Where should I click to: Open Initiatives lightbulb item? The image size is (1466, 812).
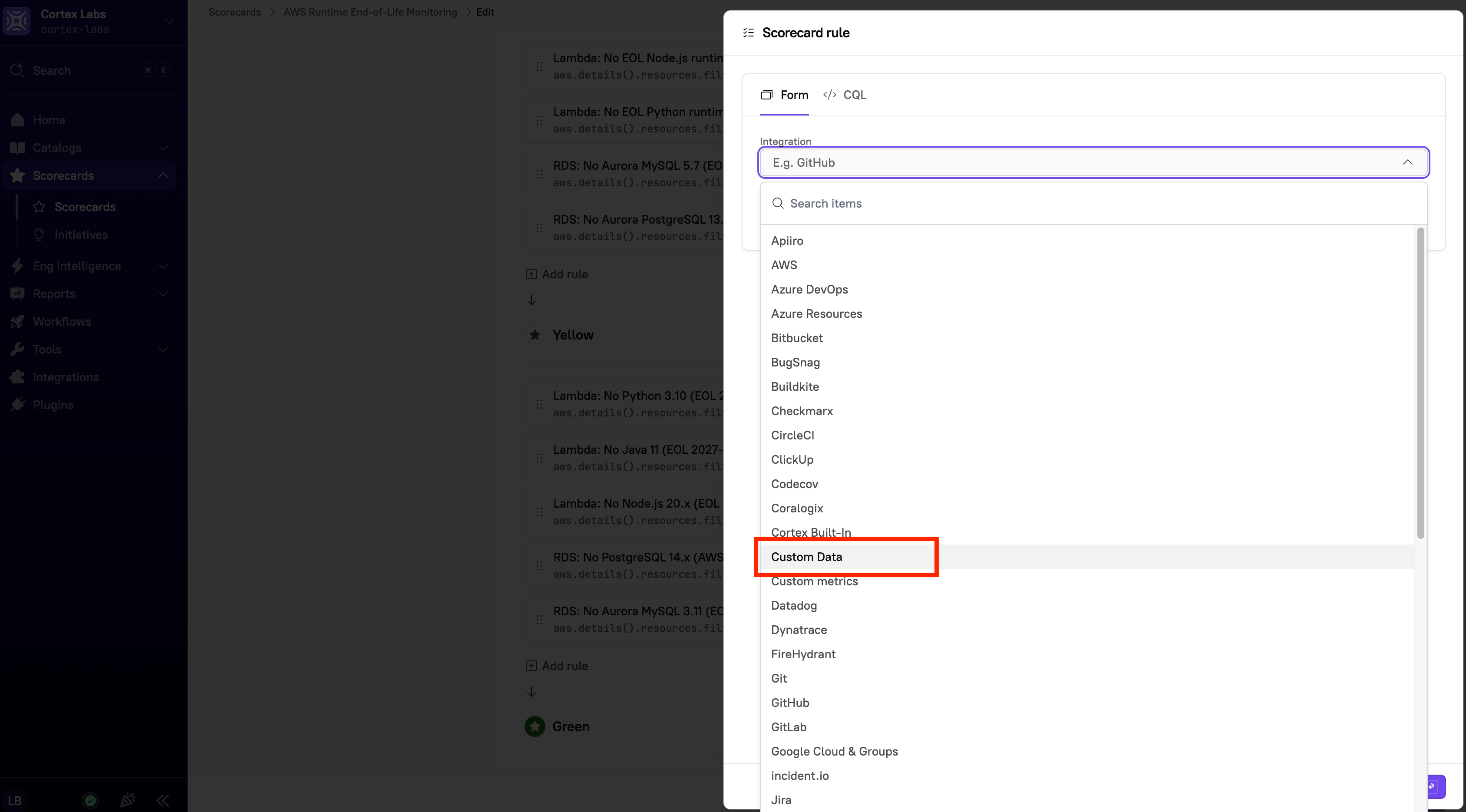tap(39, 234)
